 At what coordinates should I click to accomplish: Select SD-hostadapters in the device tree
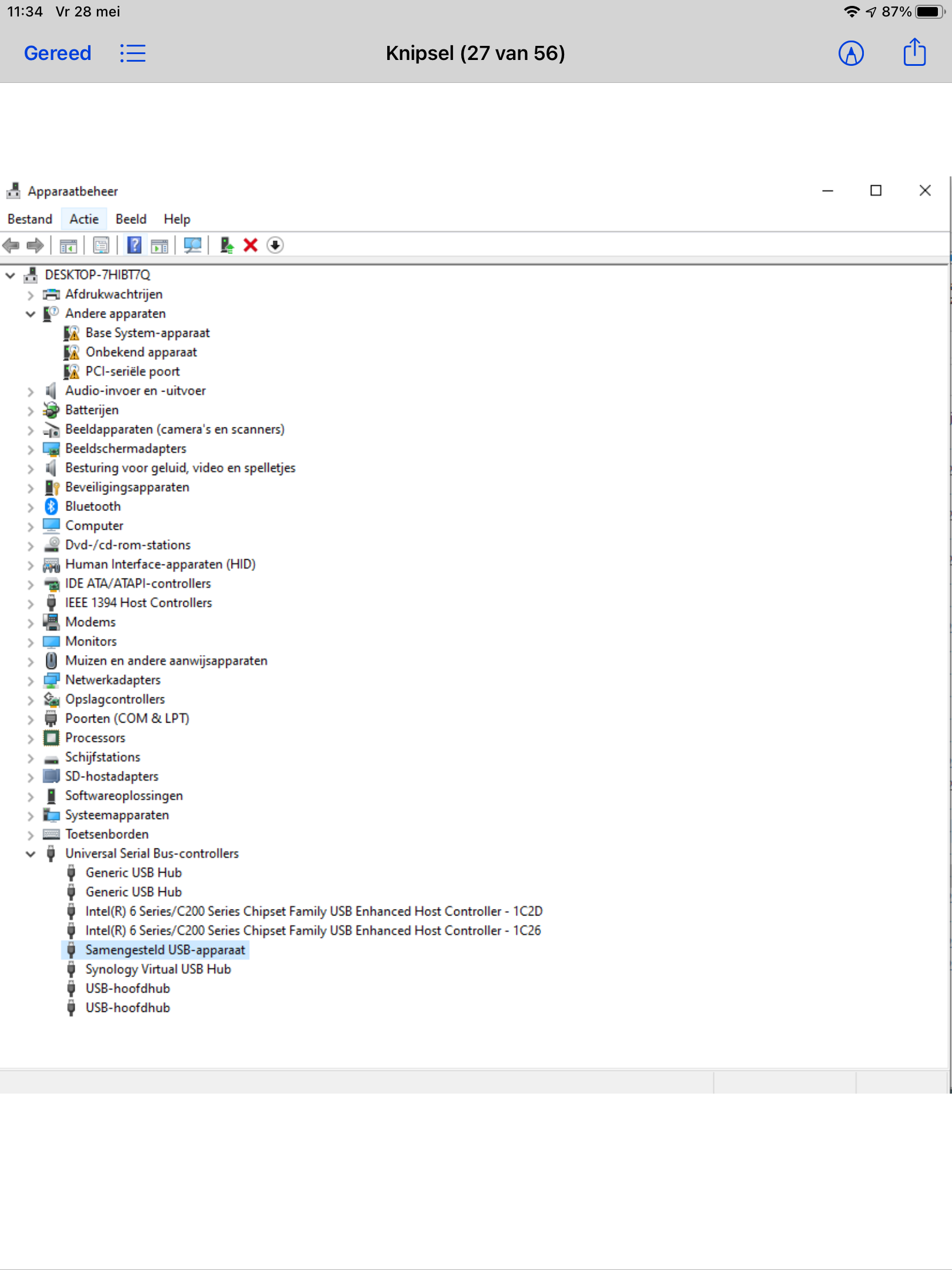pos(112,777)
